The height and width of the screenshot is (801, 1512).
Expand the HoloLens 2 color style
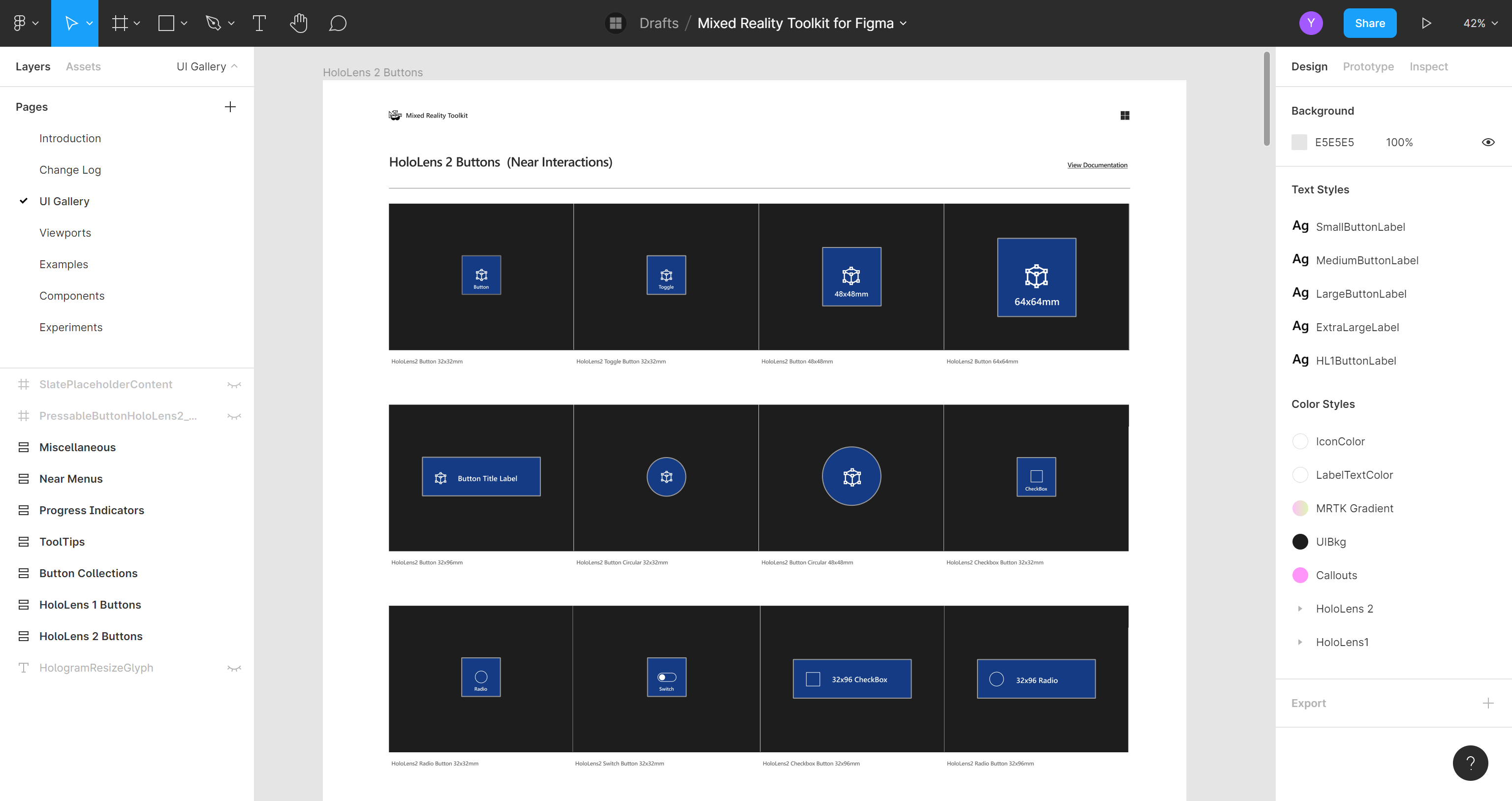(1300, 608)
